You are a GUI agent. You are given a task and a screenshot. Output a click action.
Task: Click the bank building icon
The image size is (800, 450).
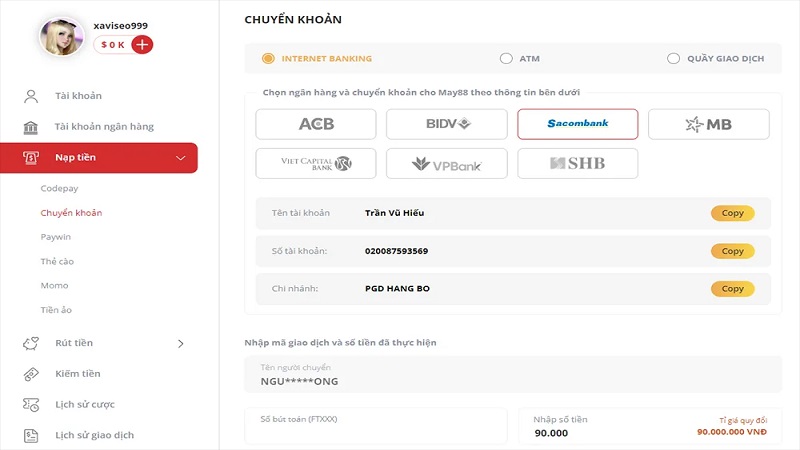click(x=31, y=127)
